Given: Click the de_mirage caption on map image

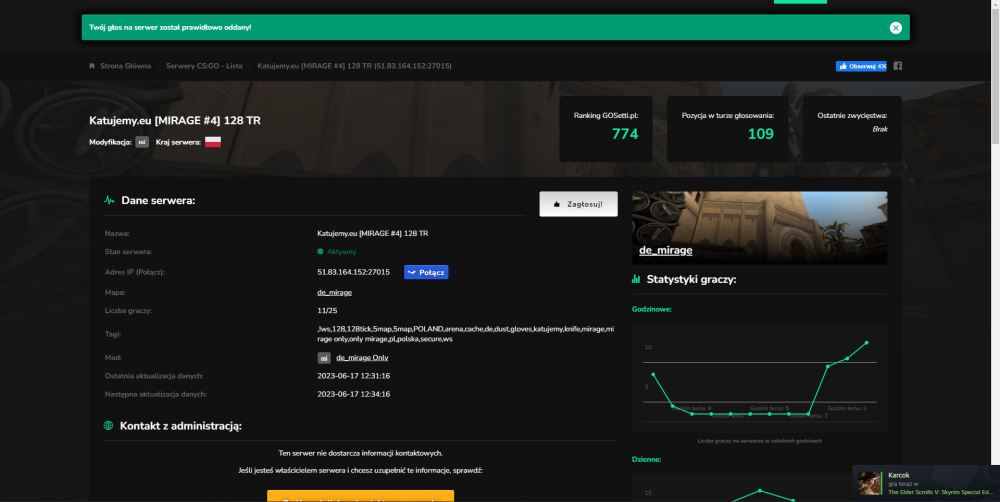Looking at the screenshot, I should tap(665, 250).
